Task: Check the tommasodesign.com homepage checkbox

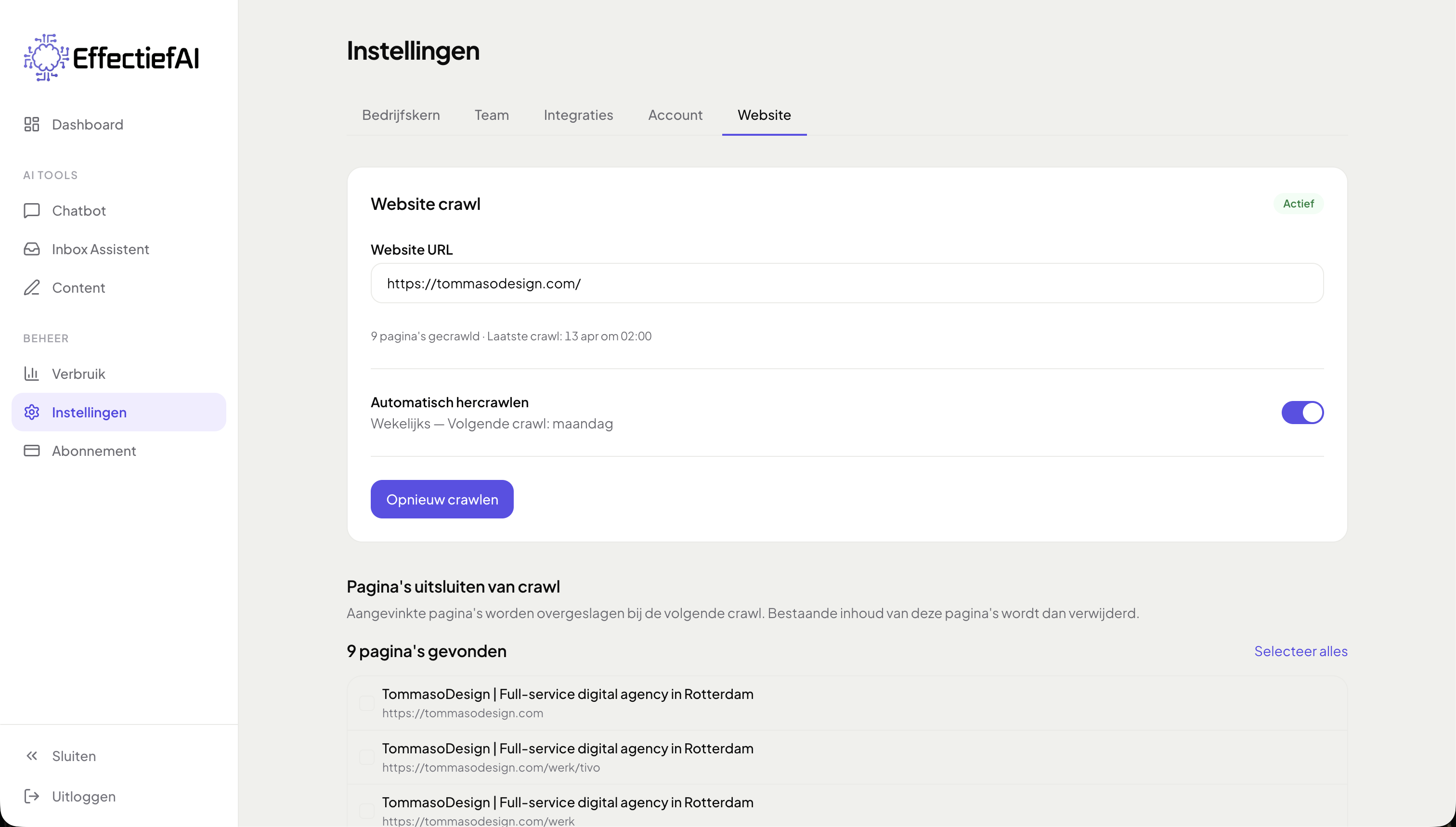Action: pyautogui.click(x=367, y=703)
